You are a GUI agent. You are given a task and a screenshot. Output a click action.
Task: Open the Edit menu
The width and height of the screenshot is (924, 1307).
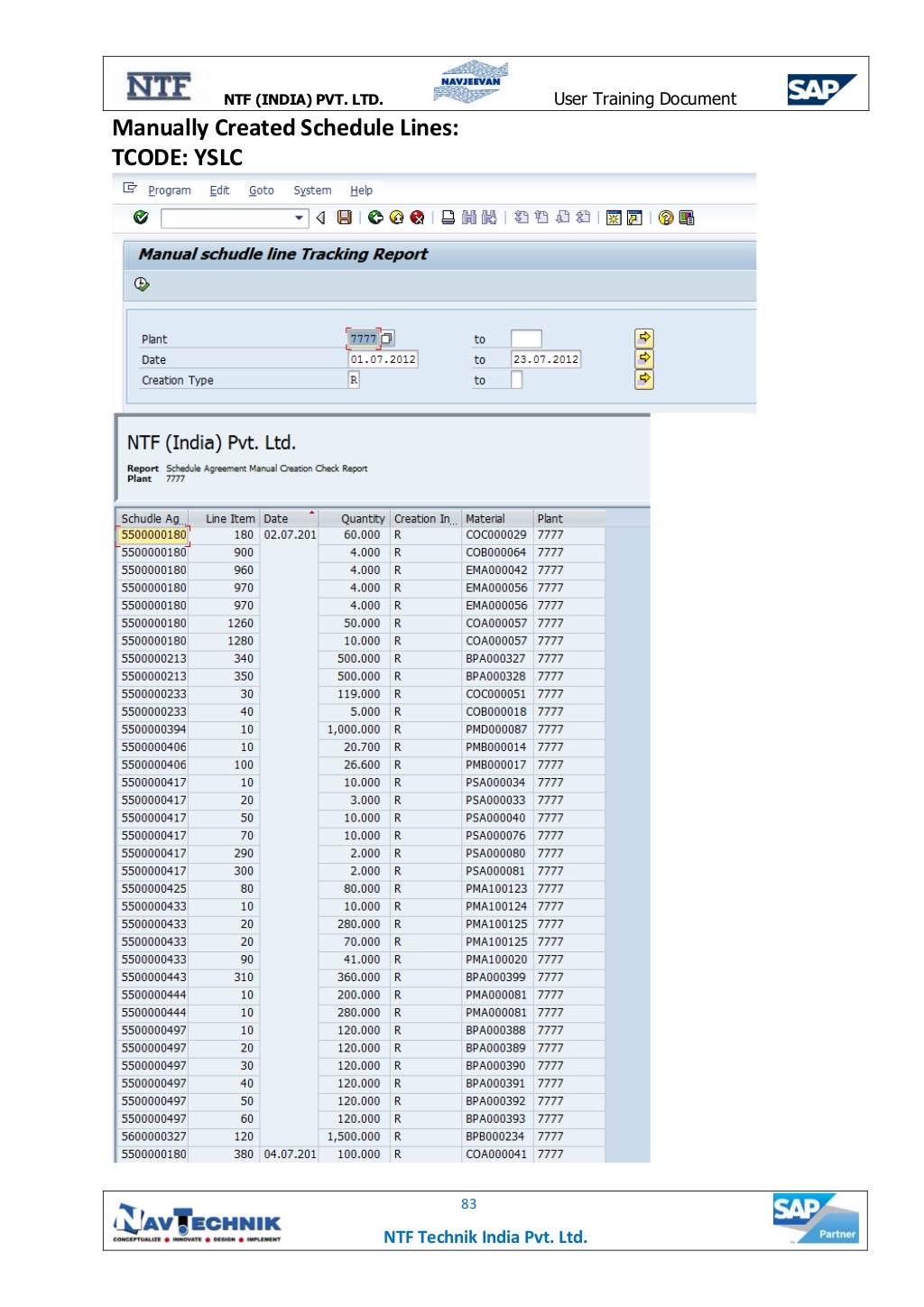coord(219,190)
